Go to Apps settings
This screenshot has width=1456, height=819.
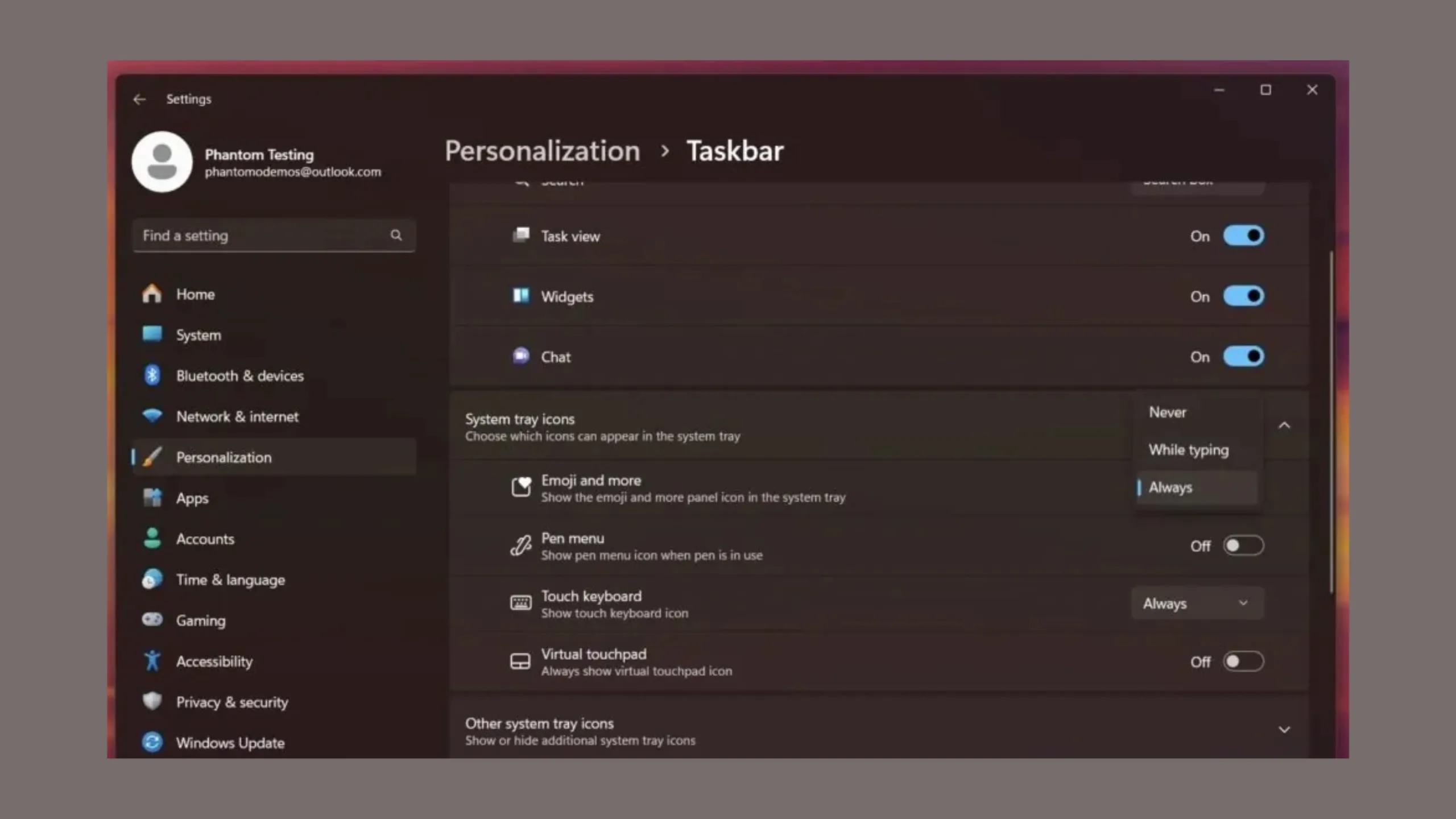point(274,498)
